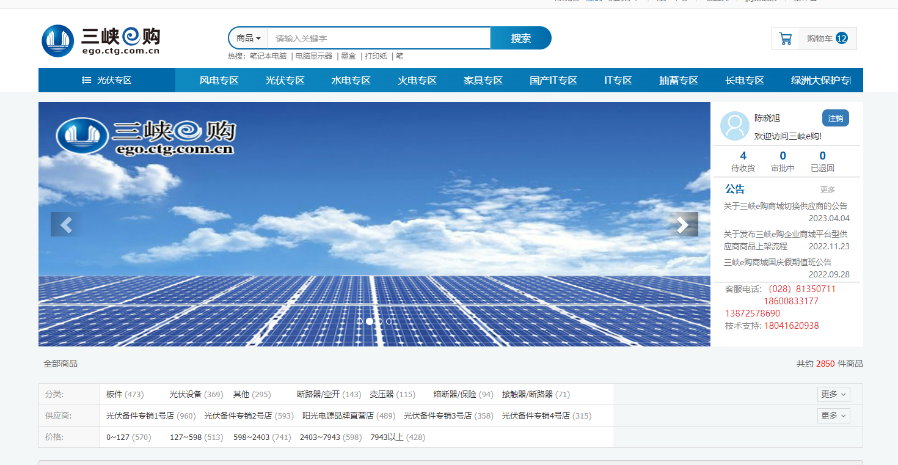Screen dimensions: 898x465
Task: Filter by supplier 光伏备件专销4号店
Action: [x=546, y=416]
